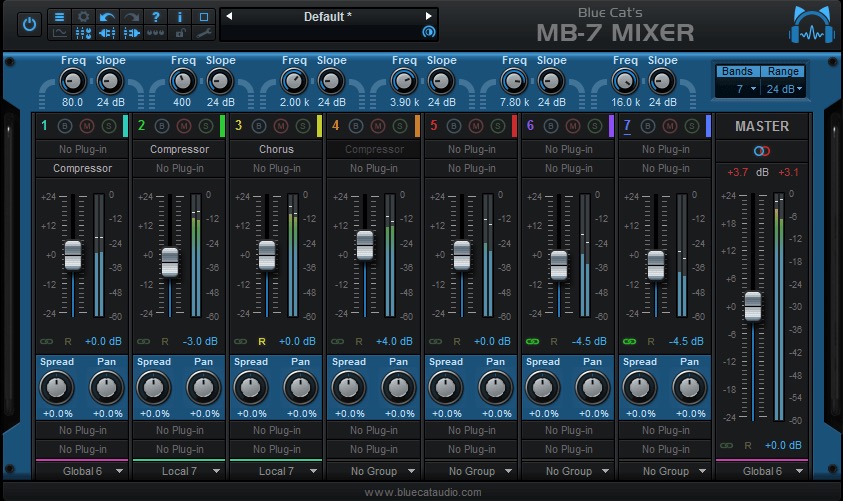Open the Range dropdown showing 24 dB

point(783,89)
